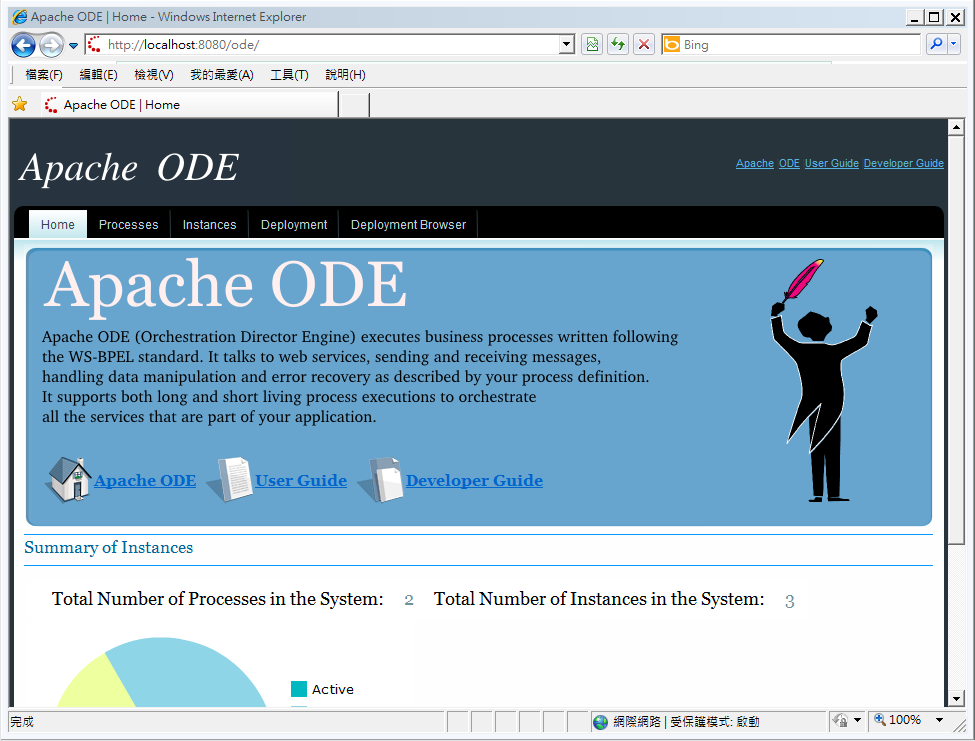Refresh the page with the green arrows icon
Viewport: 975px width, 741px height.
tap(617, 45)
